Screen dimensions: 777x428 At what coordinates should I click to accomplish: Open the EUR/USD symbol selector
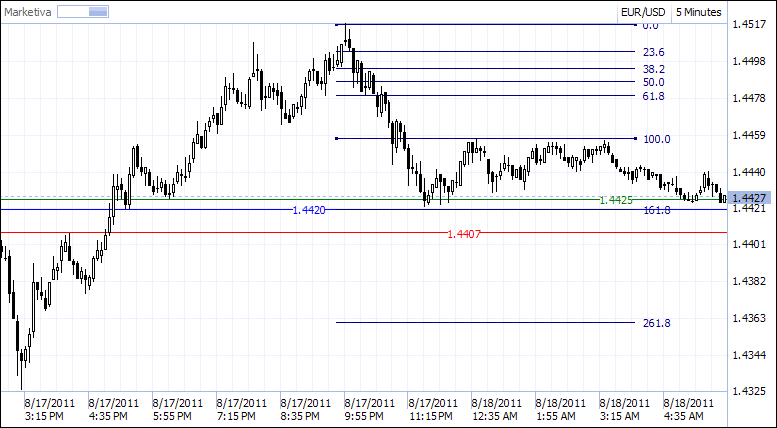(643, 12)
